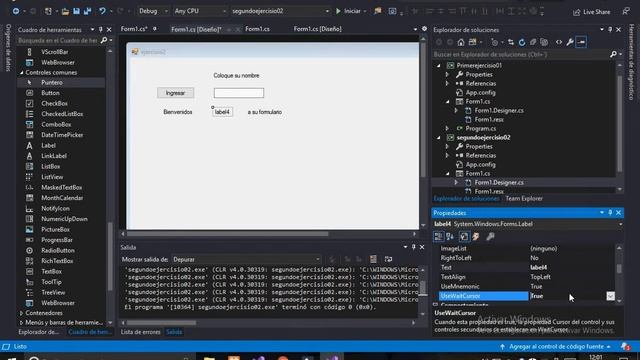
Task: Click Refresh icon in Explorador de soluciones
Action: (x=522, y=42)
